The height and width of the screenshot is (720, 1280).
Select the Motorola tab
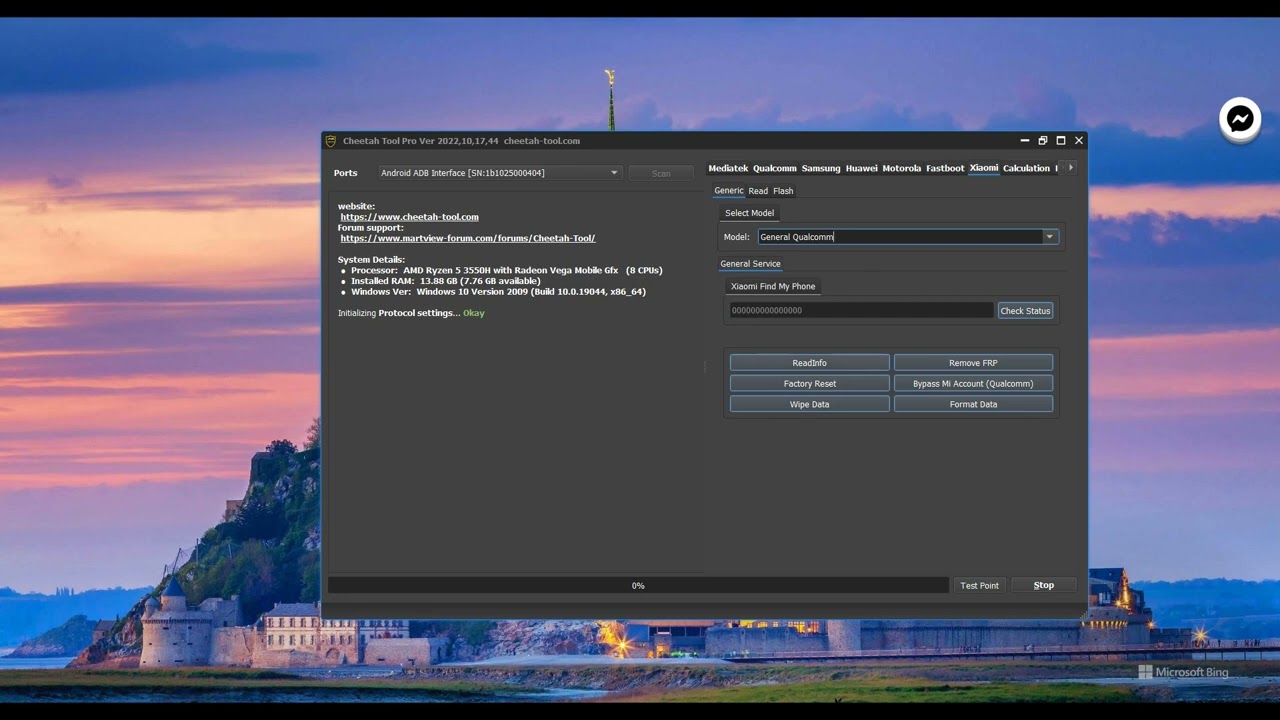click(x=901, y=168)
